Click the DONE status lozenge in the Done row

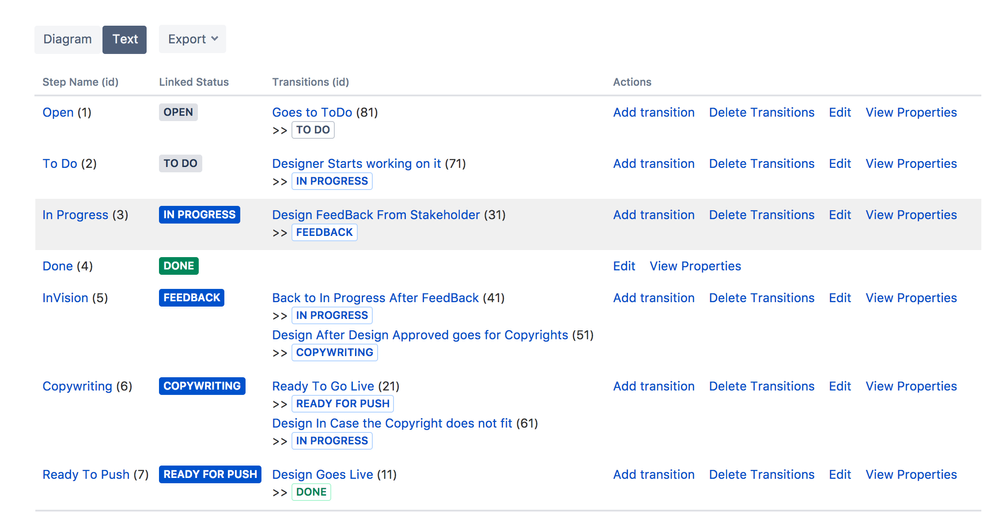(179, 266)
